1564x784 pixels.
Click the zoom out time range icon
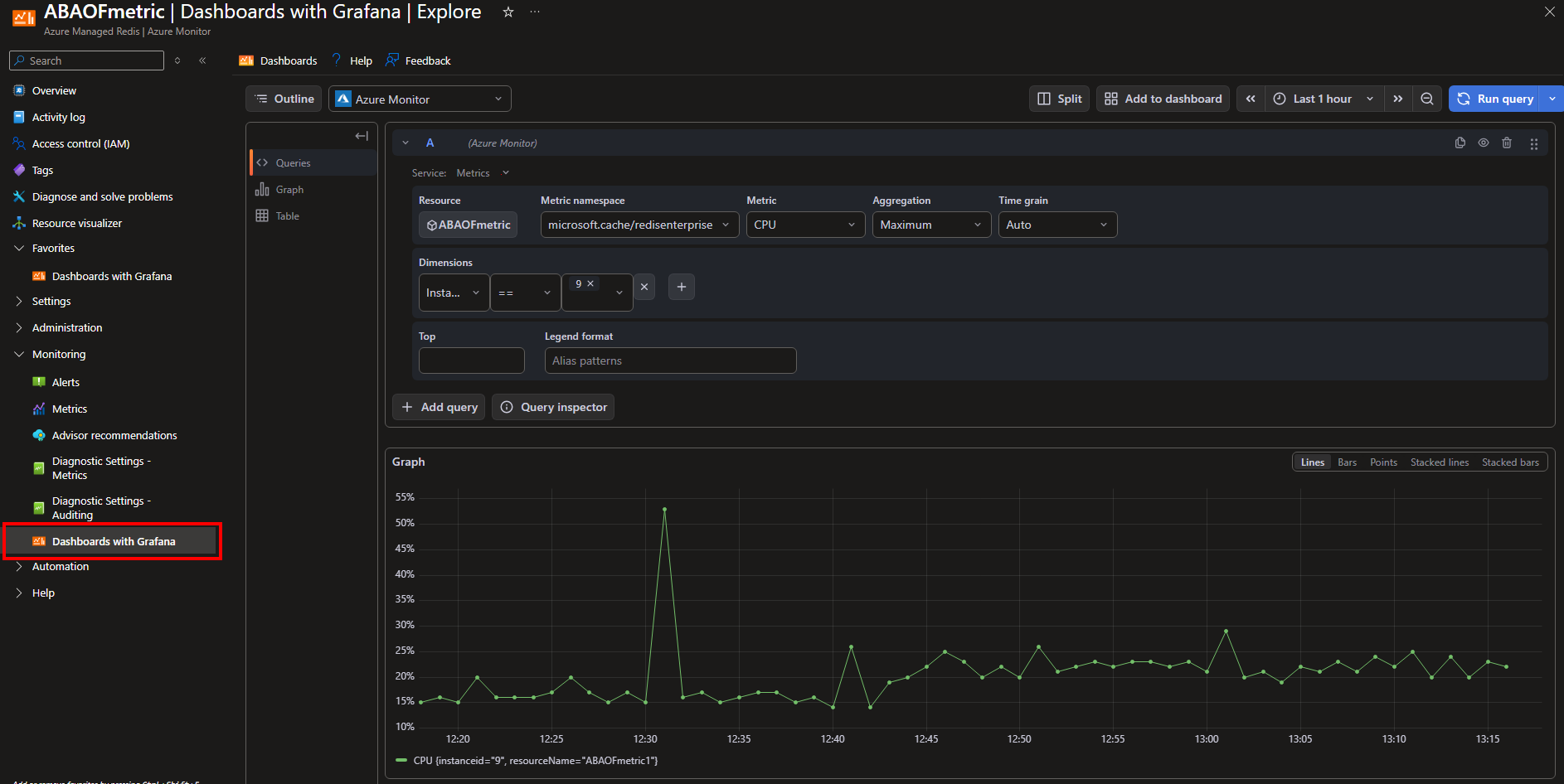click(x=1427, y=99)
